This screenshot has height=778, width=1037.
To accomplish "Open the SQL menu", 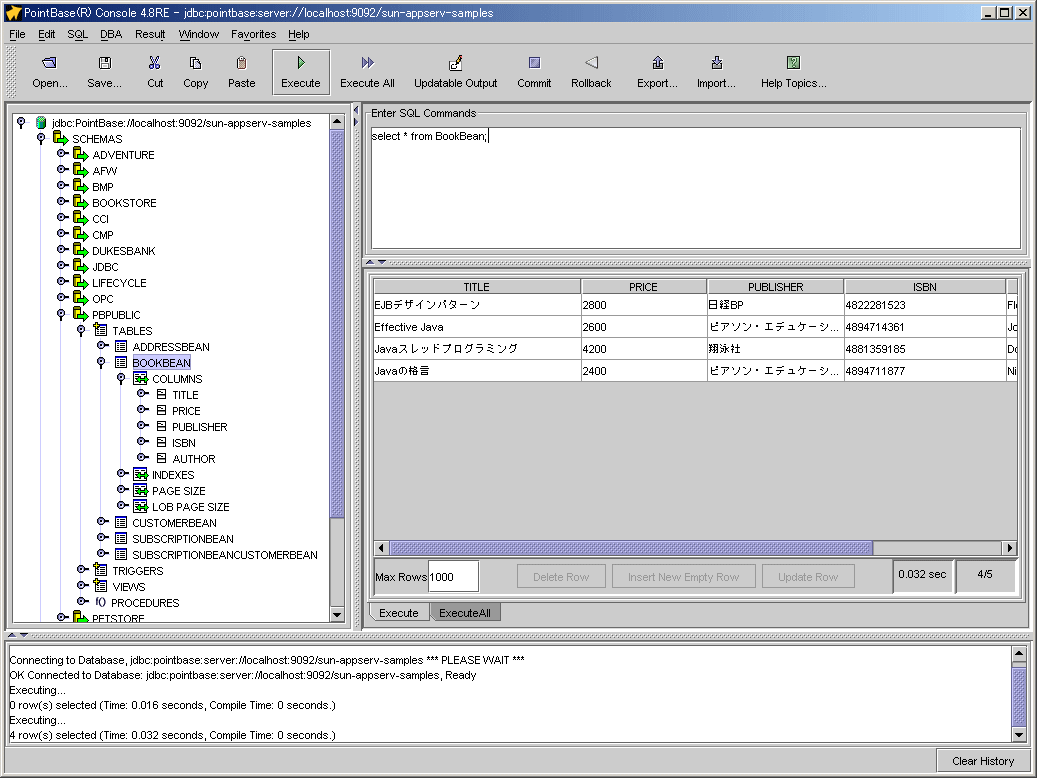I will coord(77,34).
